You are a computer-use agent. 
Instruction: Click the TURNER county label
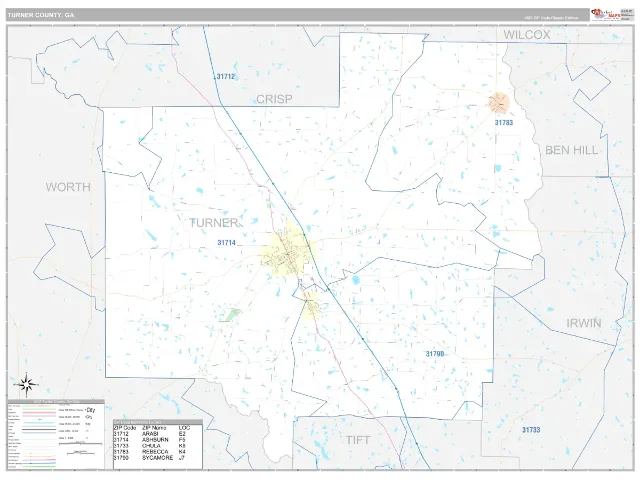(x=213, y=222)
